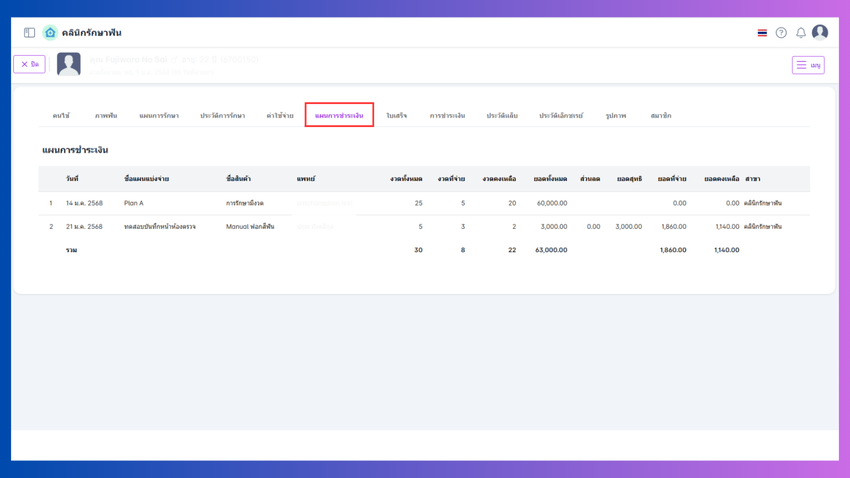Click the แพทย์ column header
Image resolution: width=850 pixels, height=478 pixels.
[306, 179]
